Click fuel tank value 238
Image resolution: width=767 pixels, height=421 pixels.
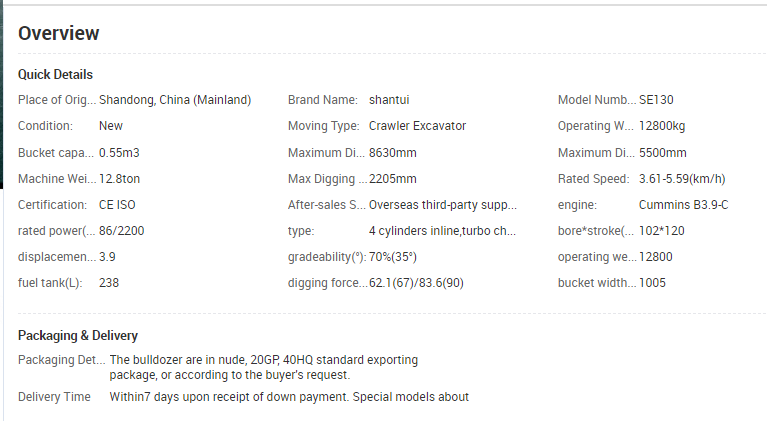(x=109, y=283)
